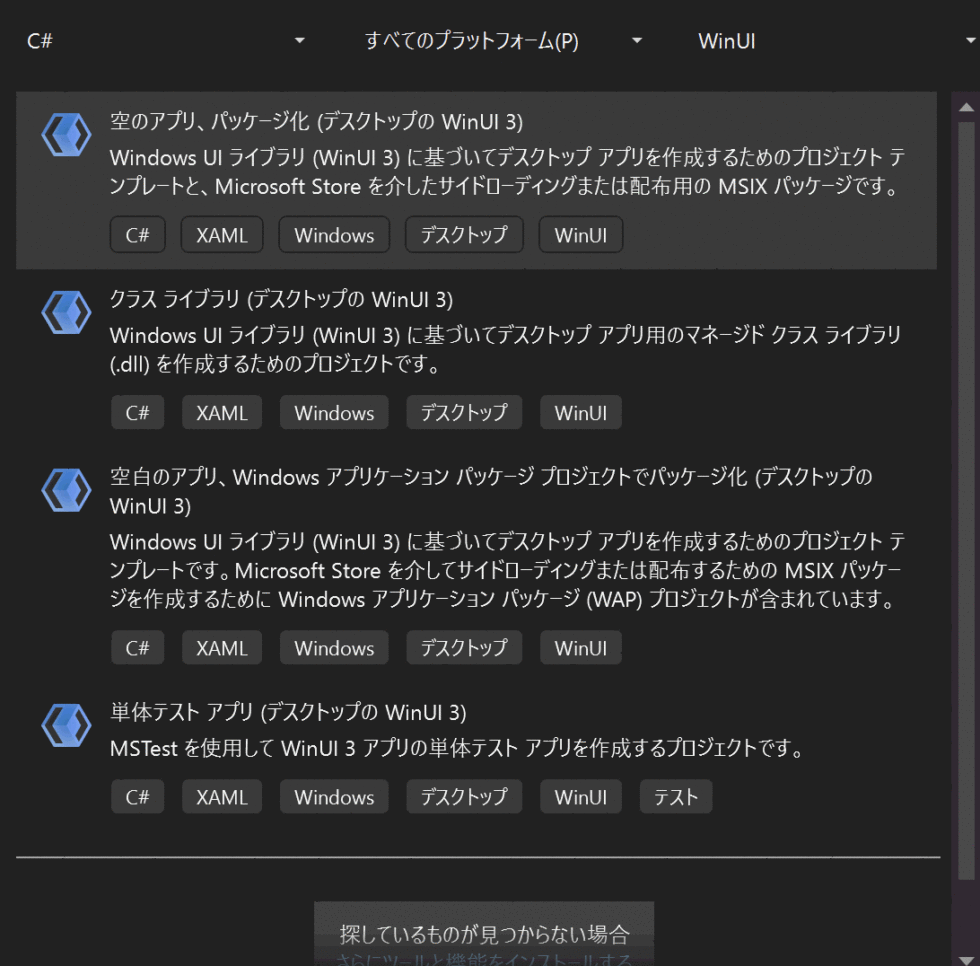Click the Windows tag under 単体テスト アプリ
980x966 pixels.
[x=333, y=796]
